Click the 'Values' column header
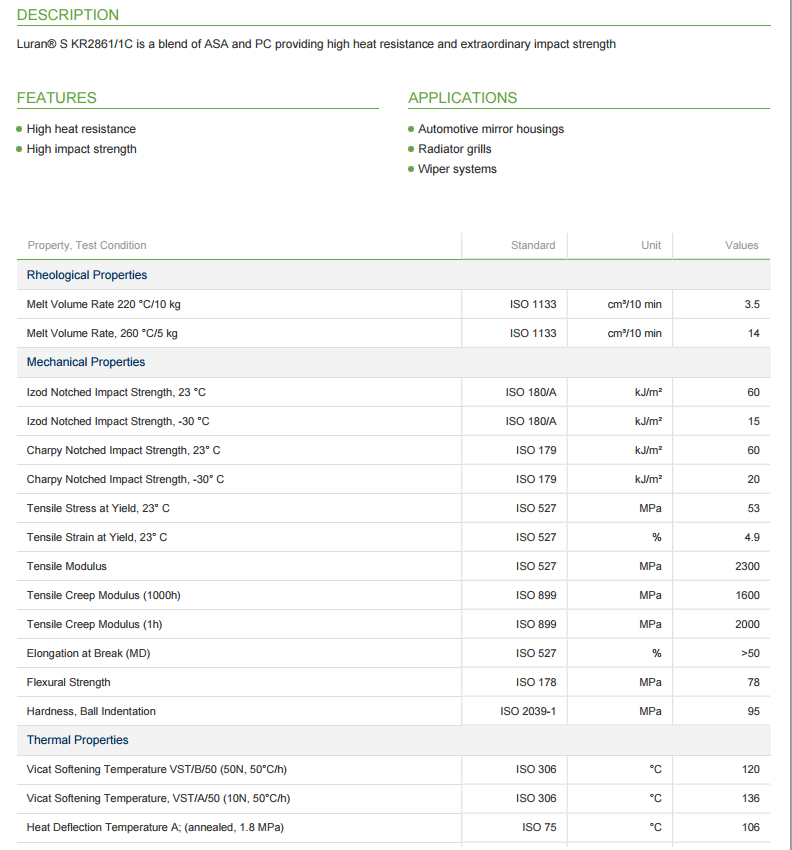792x850 pixels. [742, 246]
